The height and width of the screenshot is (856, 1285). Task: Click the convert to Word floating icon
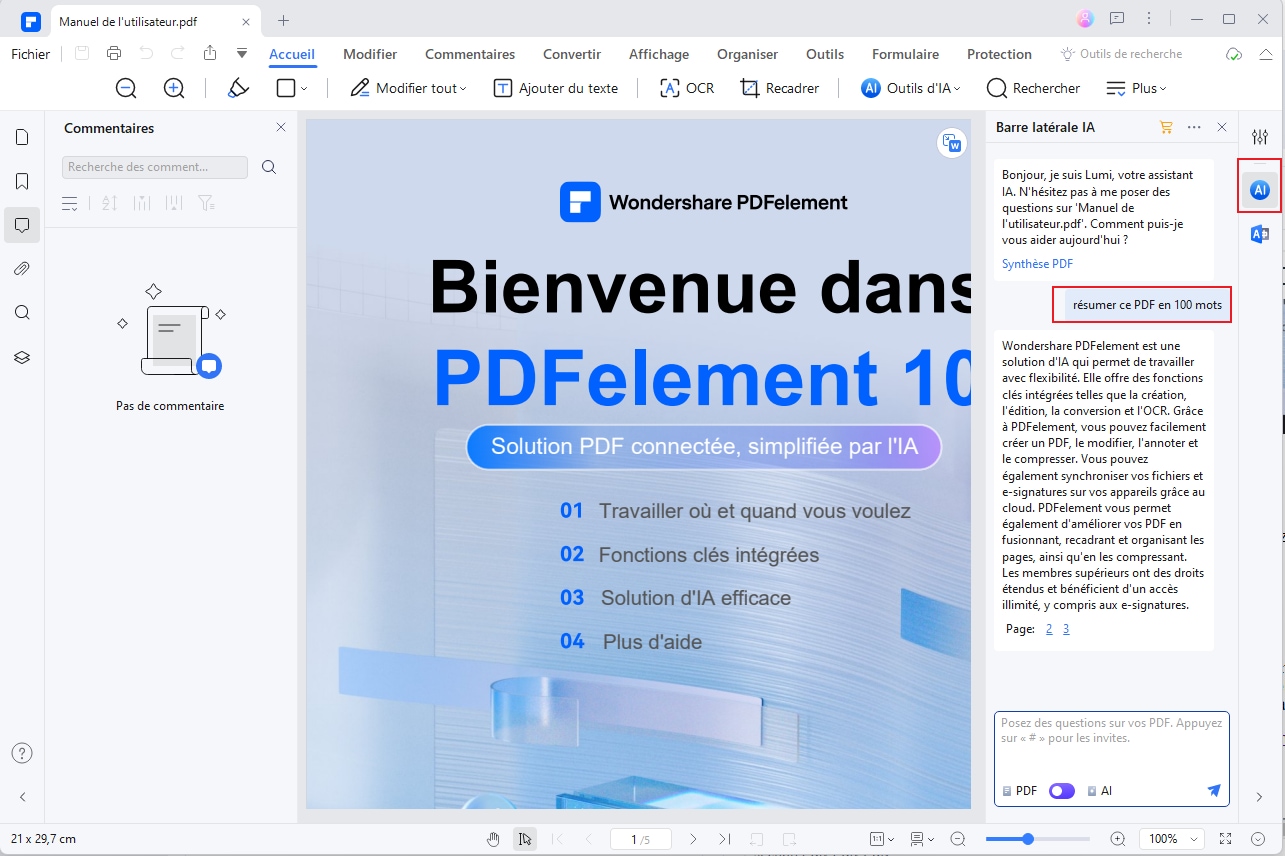click(952, 143)
